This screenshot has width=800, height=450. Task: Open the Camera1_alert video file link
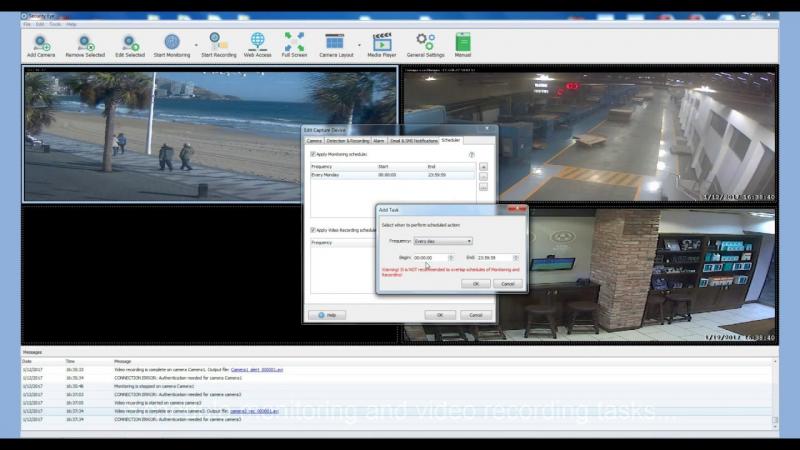pyautogui.click(x=257, y=370)
